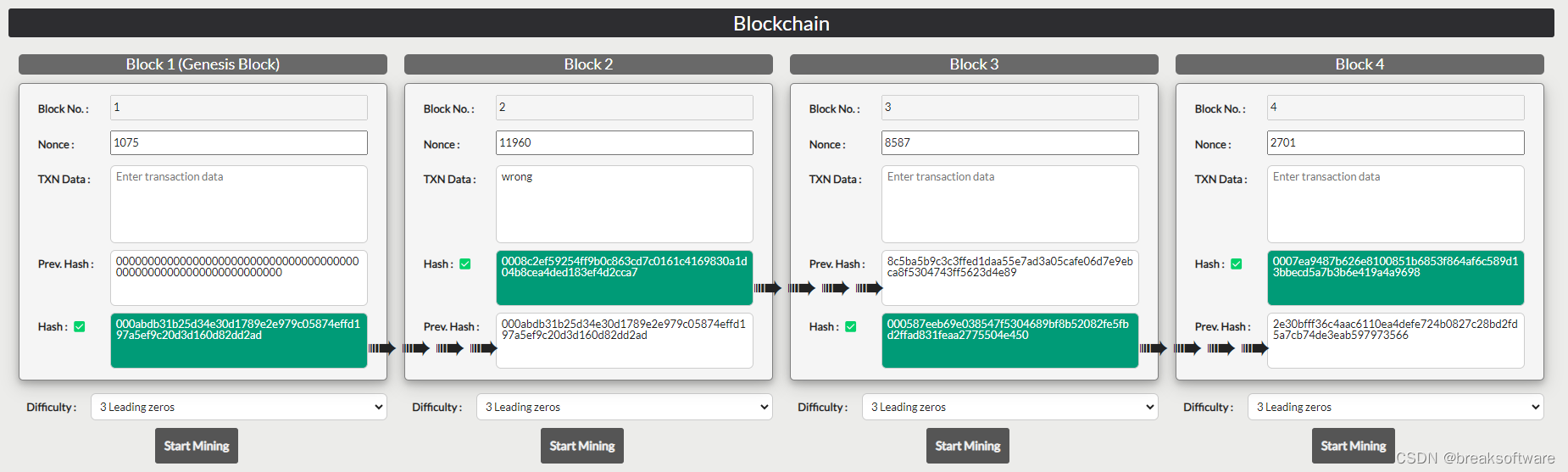Open the Difficulty dropdown under Block 2
The height and width of the screenshot is (472, 1568).
coord(625,407)
